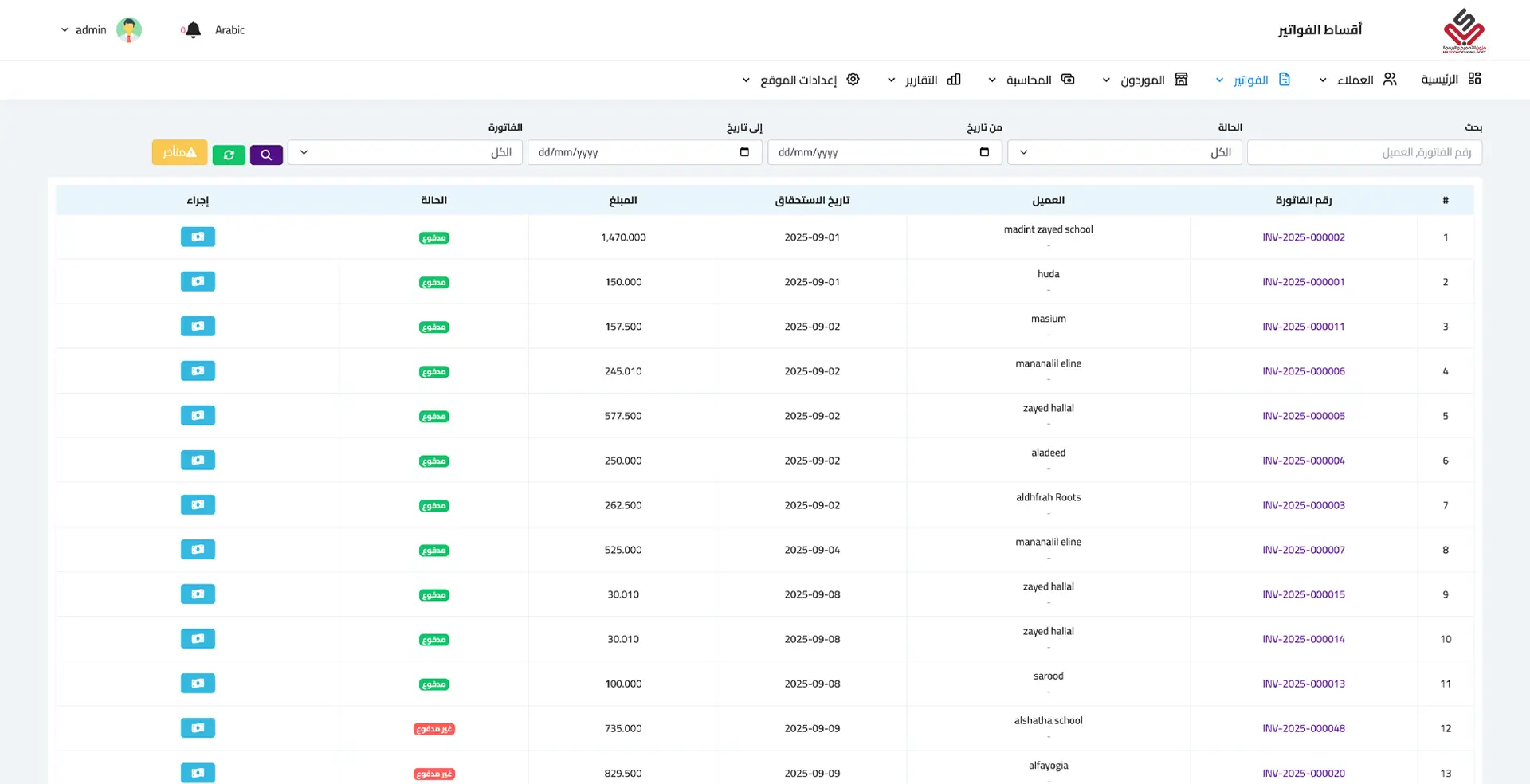Click the green refresh filter button
Screen dimensions: 1530x784
(229, 155)
